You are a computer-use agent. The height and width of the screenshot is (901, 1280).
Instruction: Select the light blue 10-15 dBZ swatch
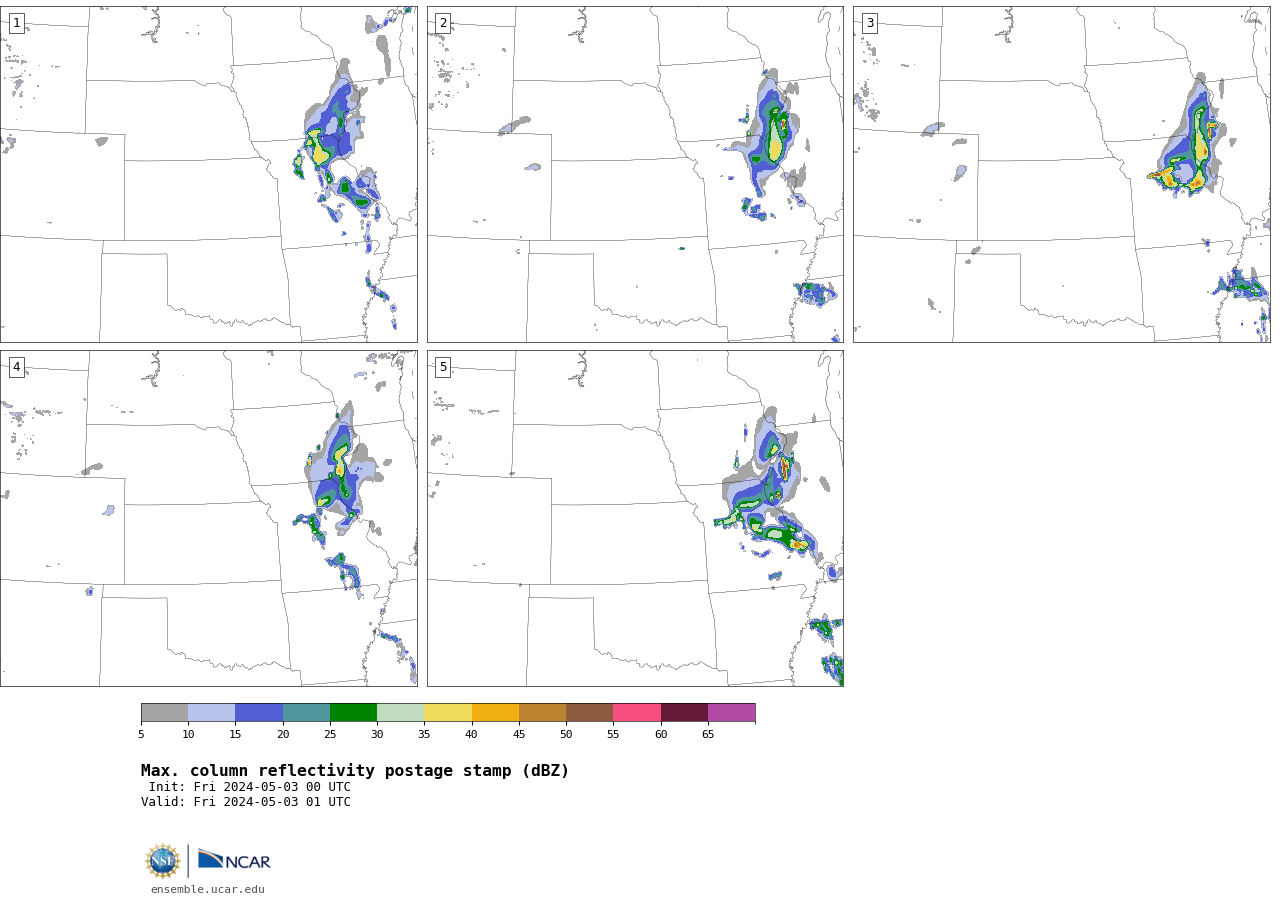click(211, 712)
